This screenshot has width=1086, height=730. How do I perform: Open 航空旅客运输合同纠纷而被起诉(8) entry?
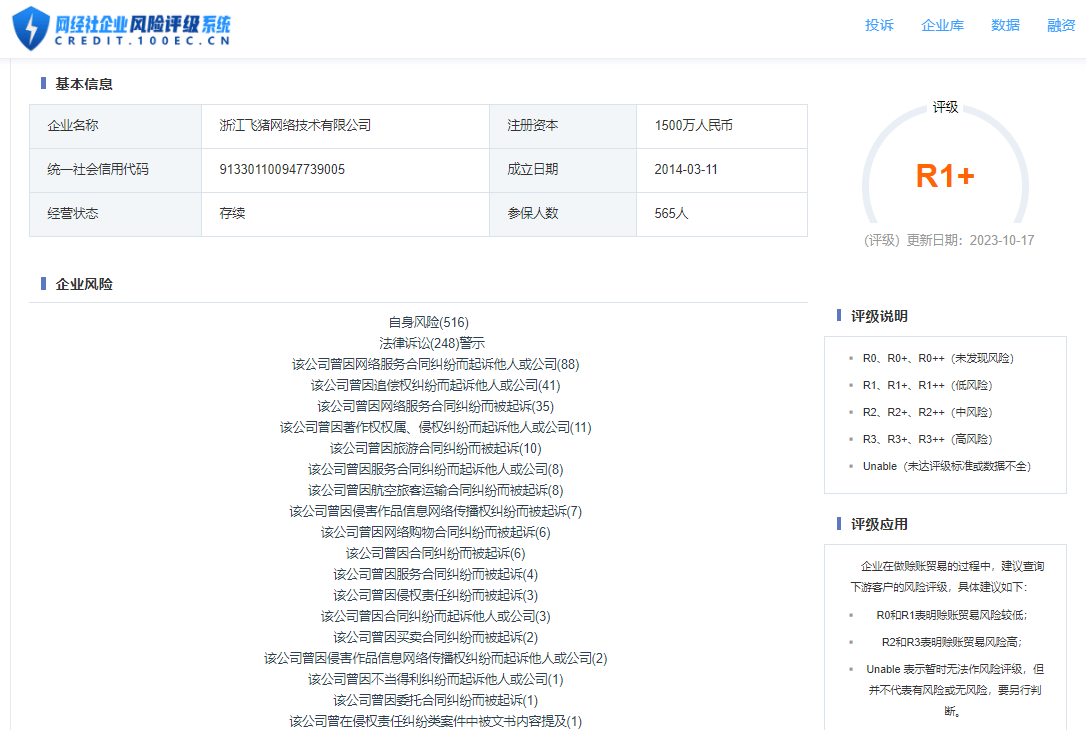tap(435, 490)
